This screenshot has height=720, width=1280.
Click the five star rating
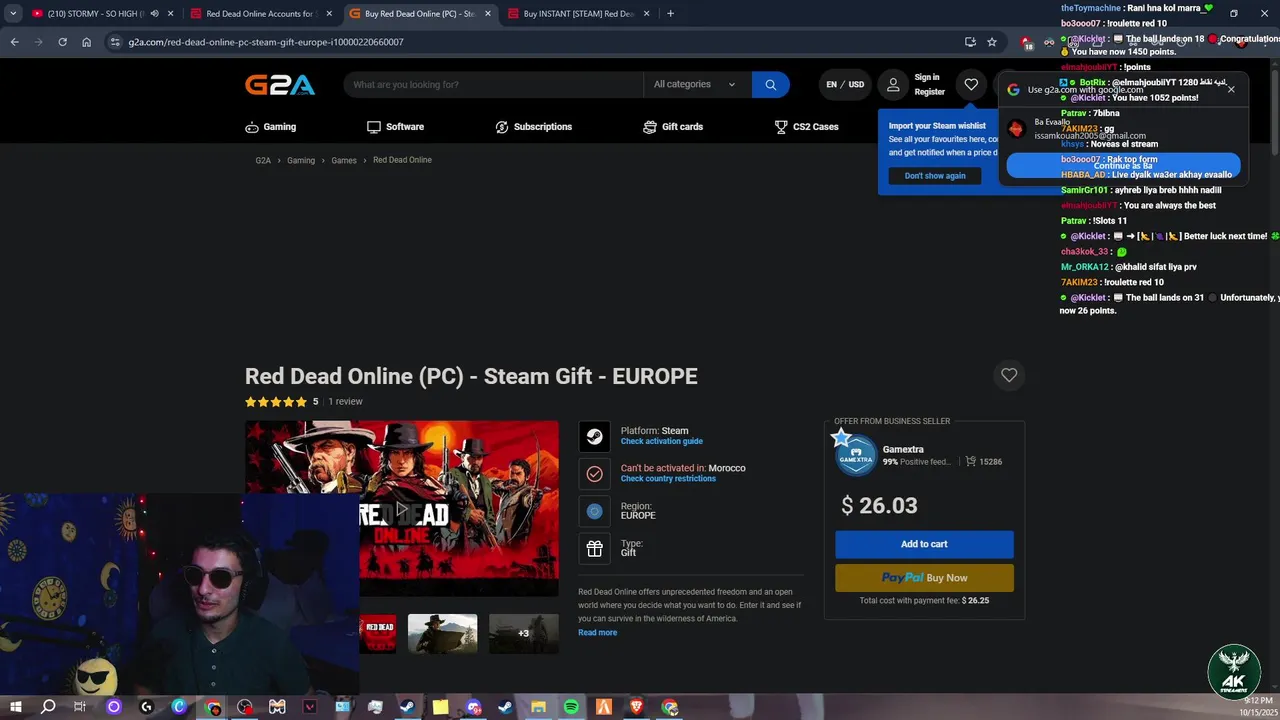click(x=276, y=402)
